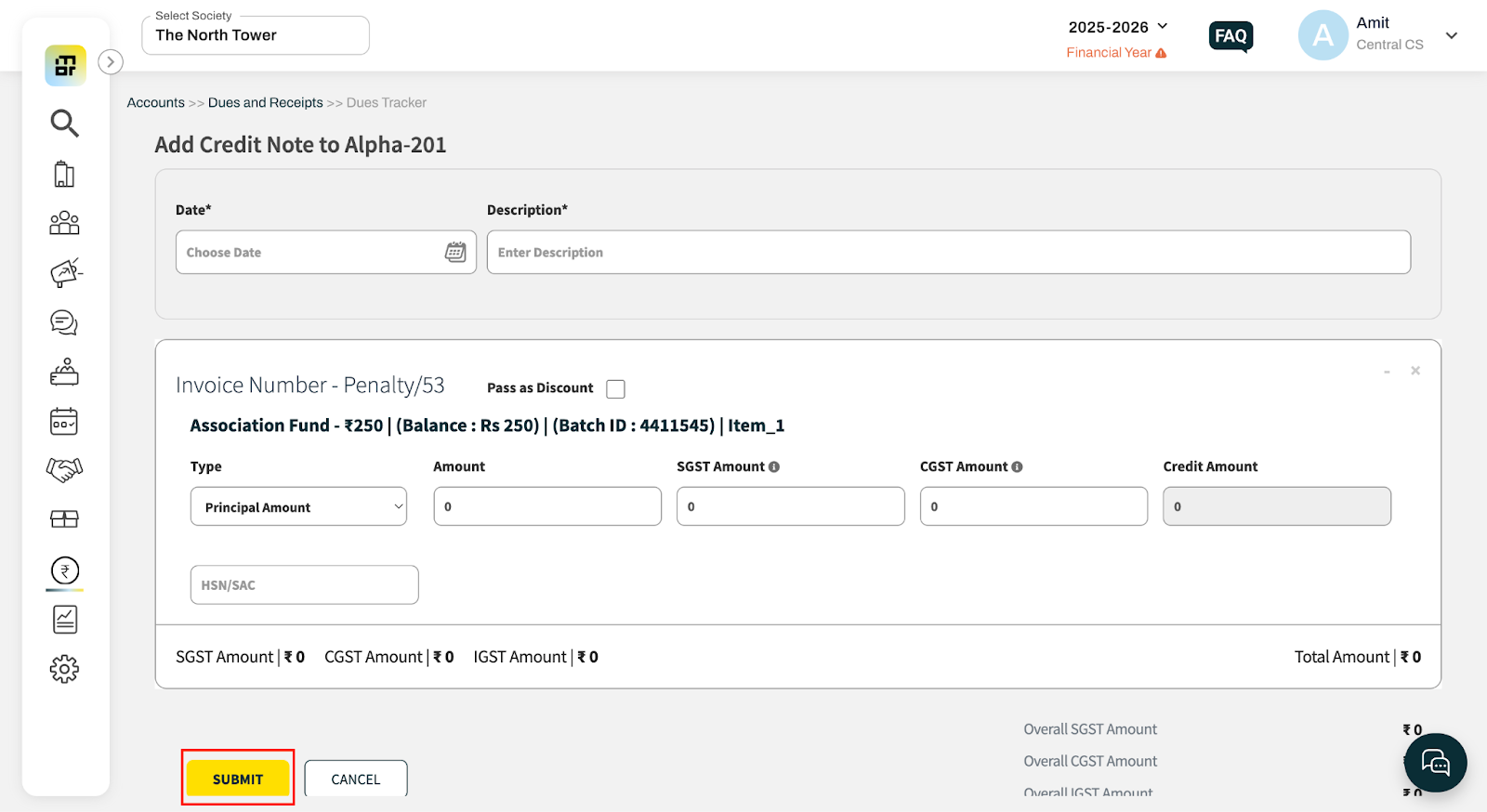This screenshot has height=812, width=1487.
Task: Cancel the credit note form
Action: pyautogui.click(x=356, y=779)
